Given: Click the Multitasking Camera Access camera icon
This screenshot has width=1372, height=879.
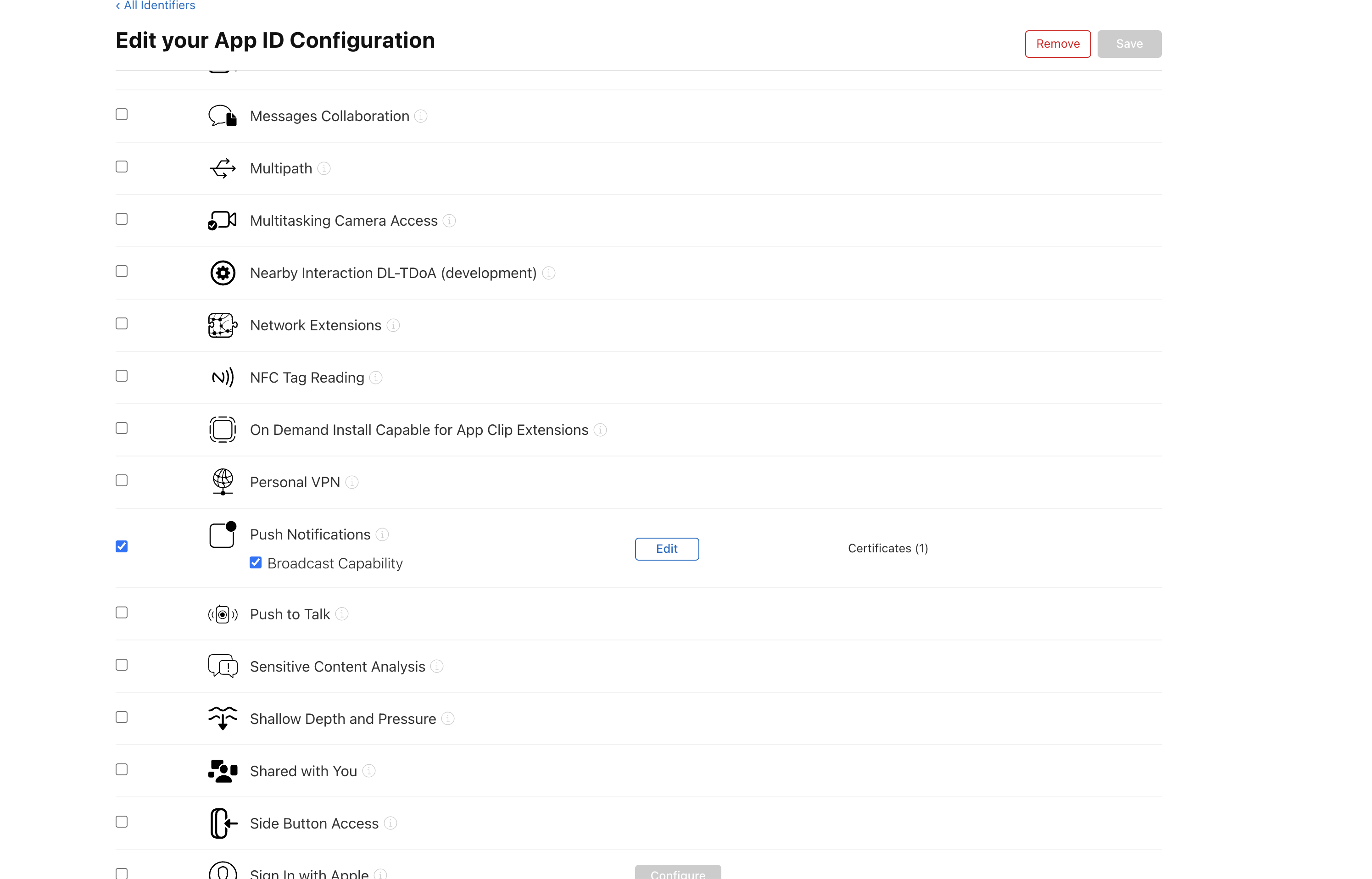Looking at the screenshot, I should tap(222, 220).
